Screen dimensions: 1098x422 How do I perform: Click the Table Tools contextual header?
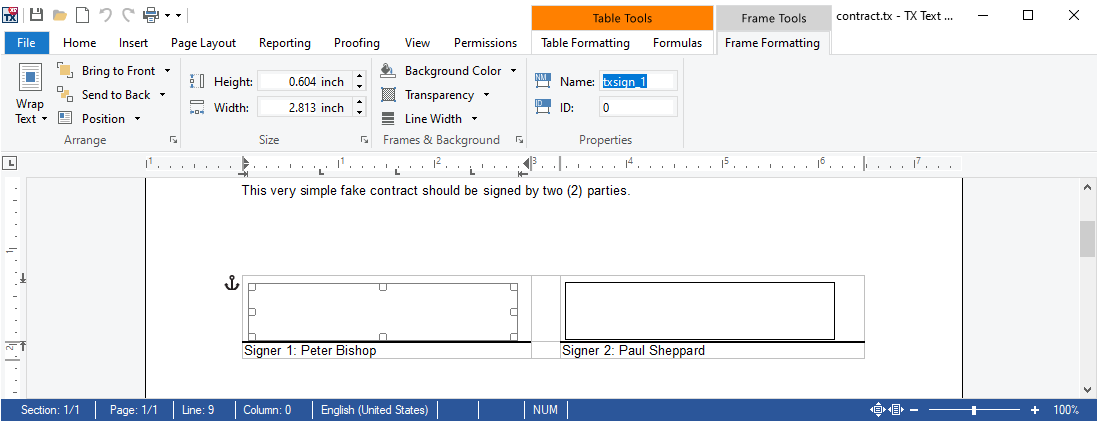[x=623, y=18]
